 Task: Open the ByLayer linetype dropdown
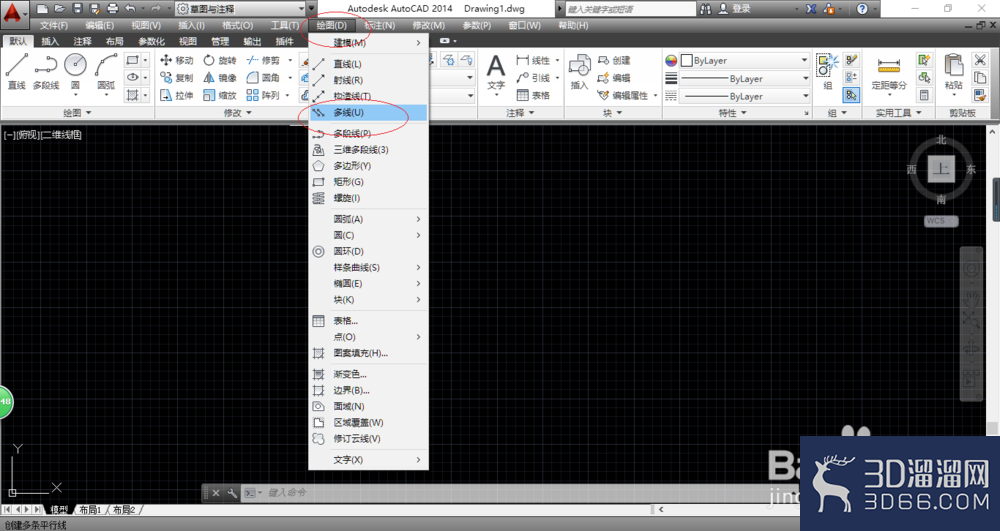744,96
